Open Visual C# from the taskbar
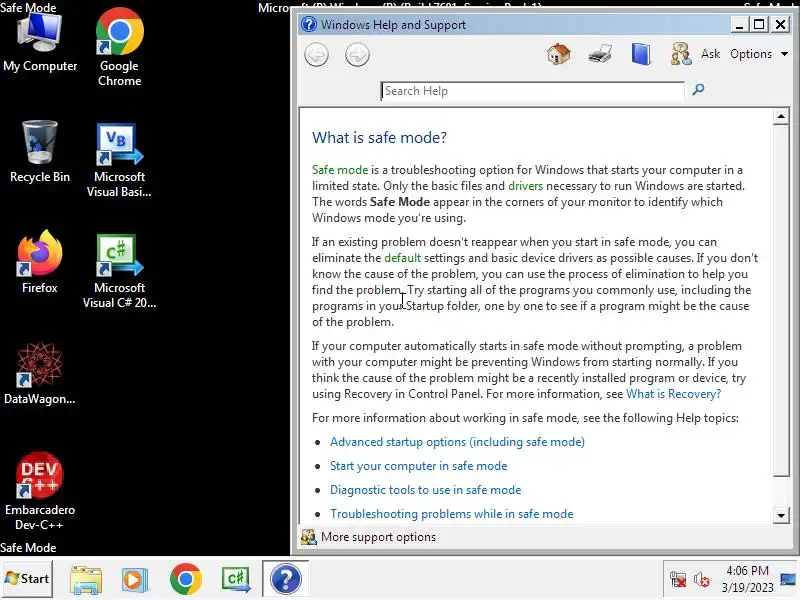Viewport: 800px width, 600px height. (x=235, y=580)
